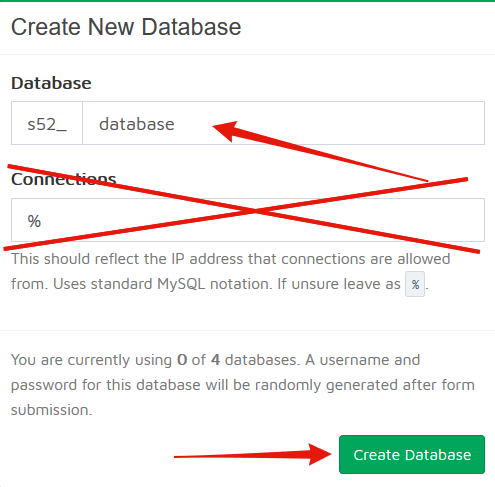Click the bold 4 database limit number
Image resolution: width=495 pixels, height=487 pixels.
[215, 360]
